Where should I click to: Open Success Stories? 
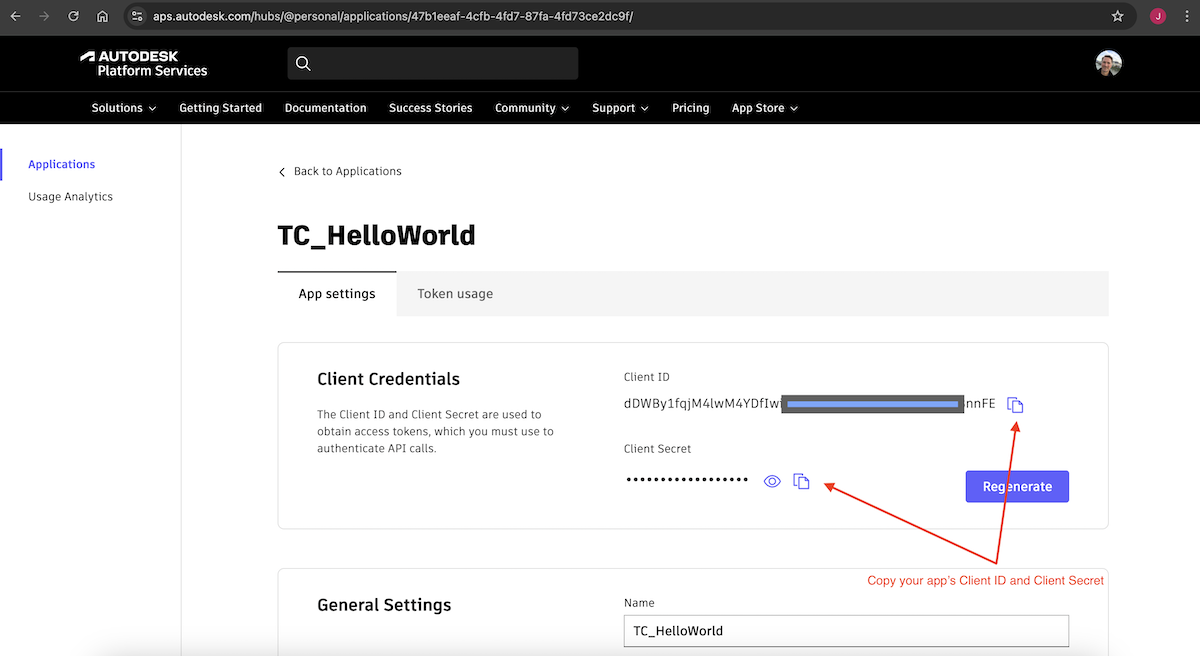430,108
